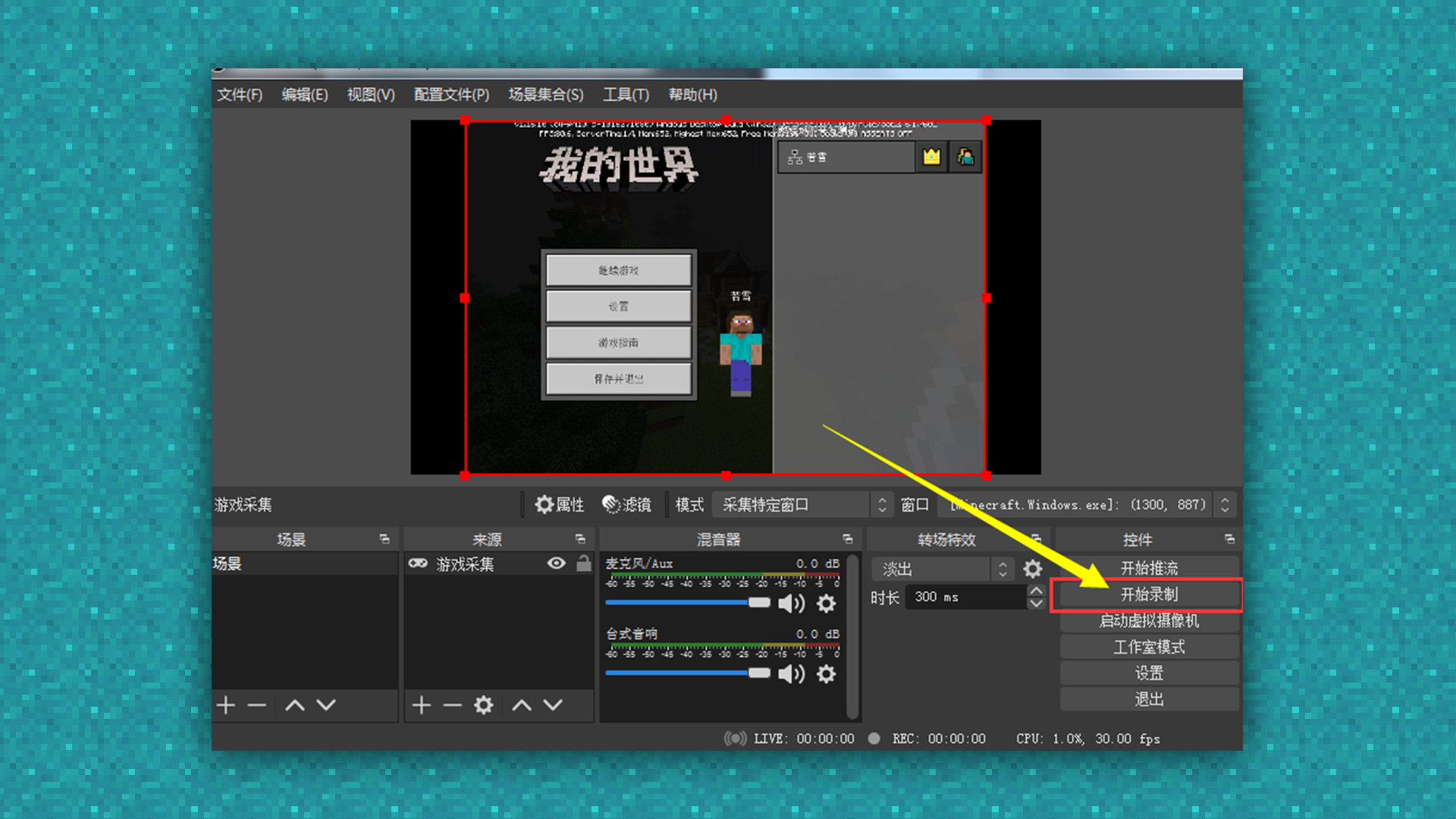Screen dimensions: 1456x819
Task: Open the 场景集合(S) menu
Action: point(546,95)
